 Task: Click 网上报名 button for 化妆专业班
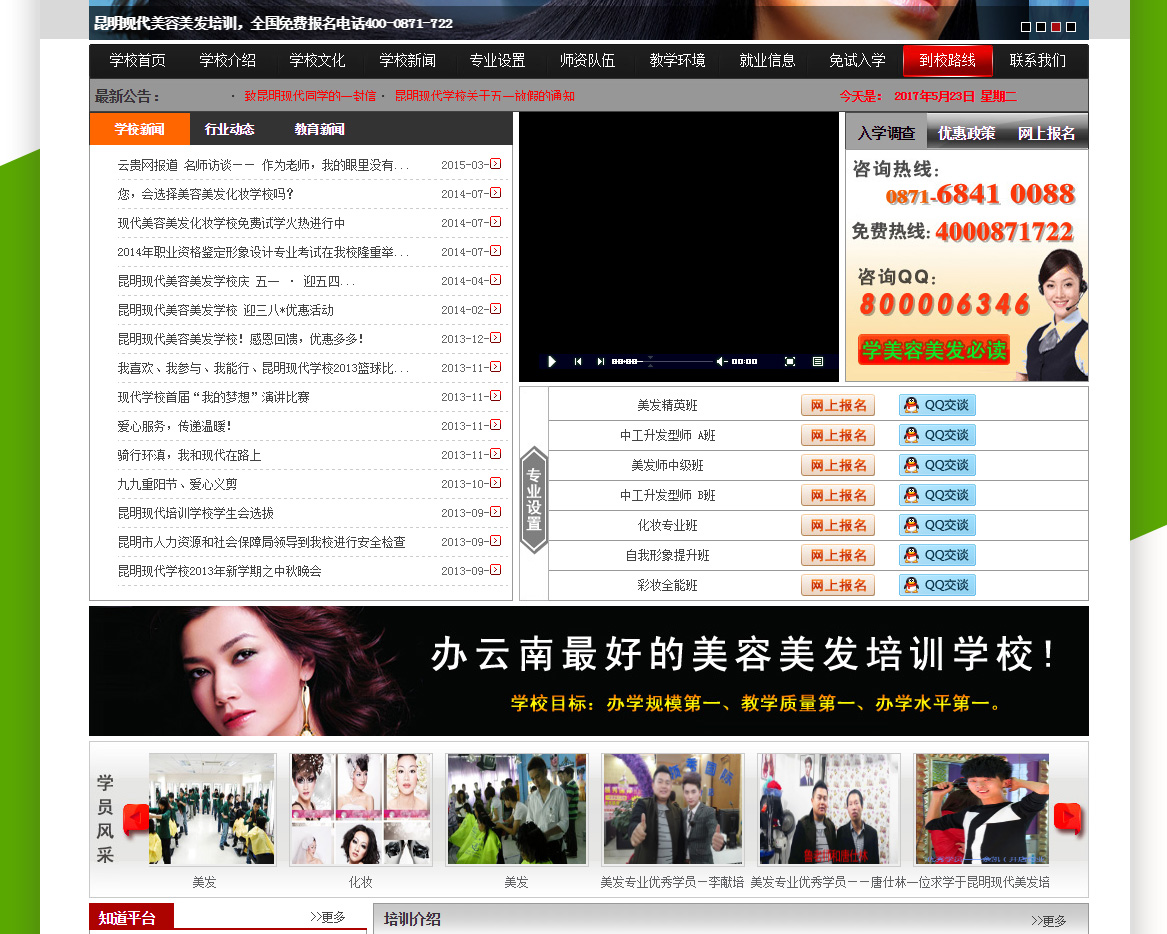click(837, 525)
